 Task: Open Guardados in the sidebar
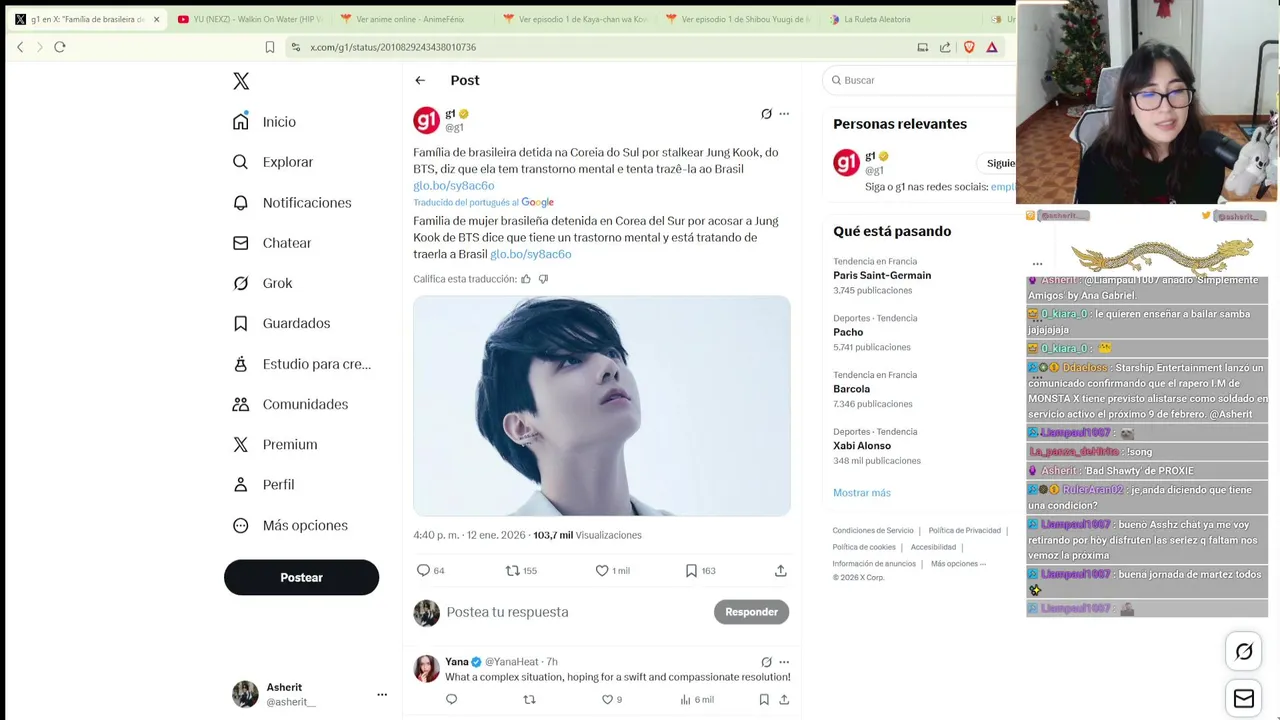pyautogui.click(x=281, y=323)
